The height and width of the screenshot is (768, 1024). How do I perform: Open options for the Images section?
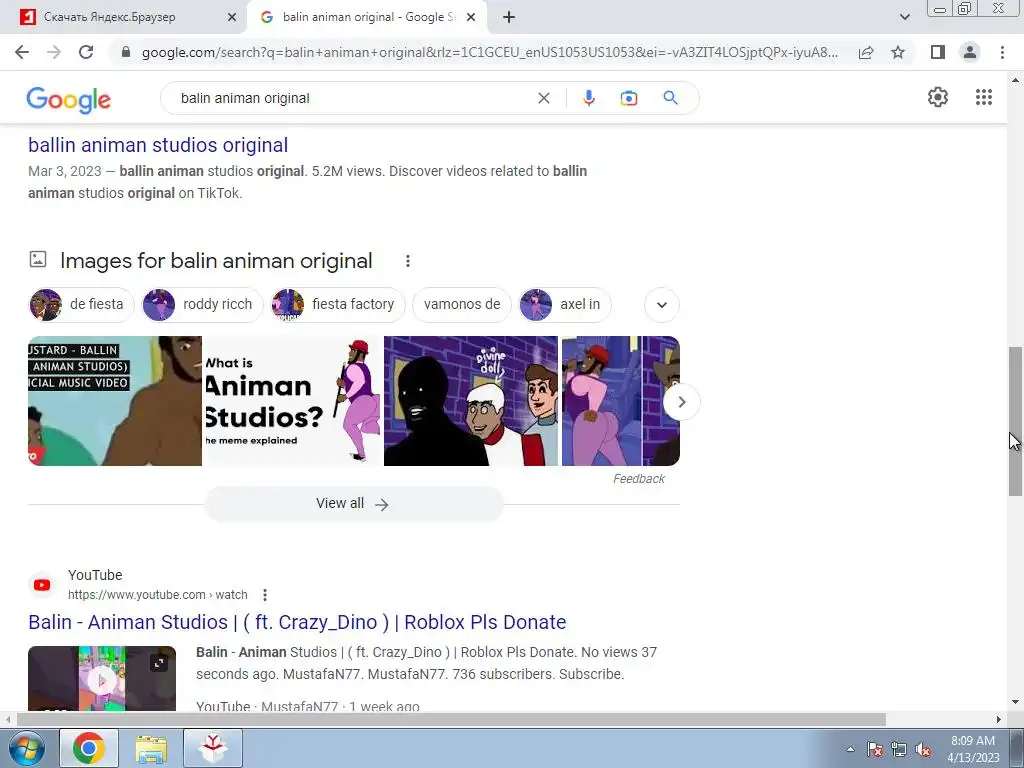point(408,261)
